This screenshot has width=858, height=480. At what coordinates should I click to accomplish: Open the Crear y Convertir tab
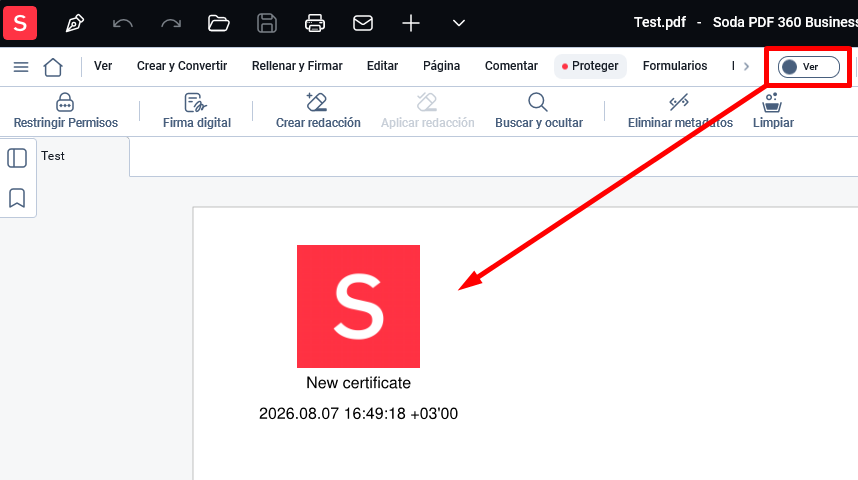pyautogui.click(x=182, y=66)
